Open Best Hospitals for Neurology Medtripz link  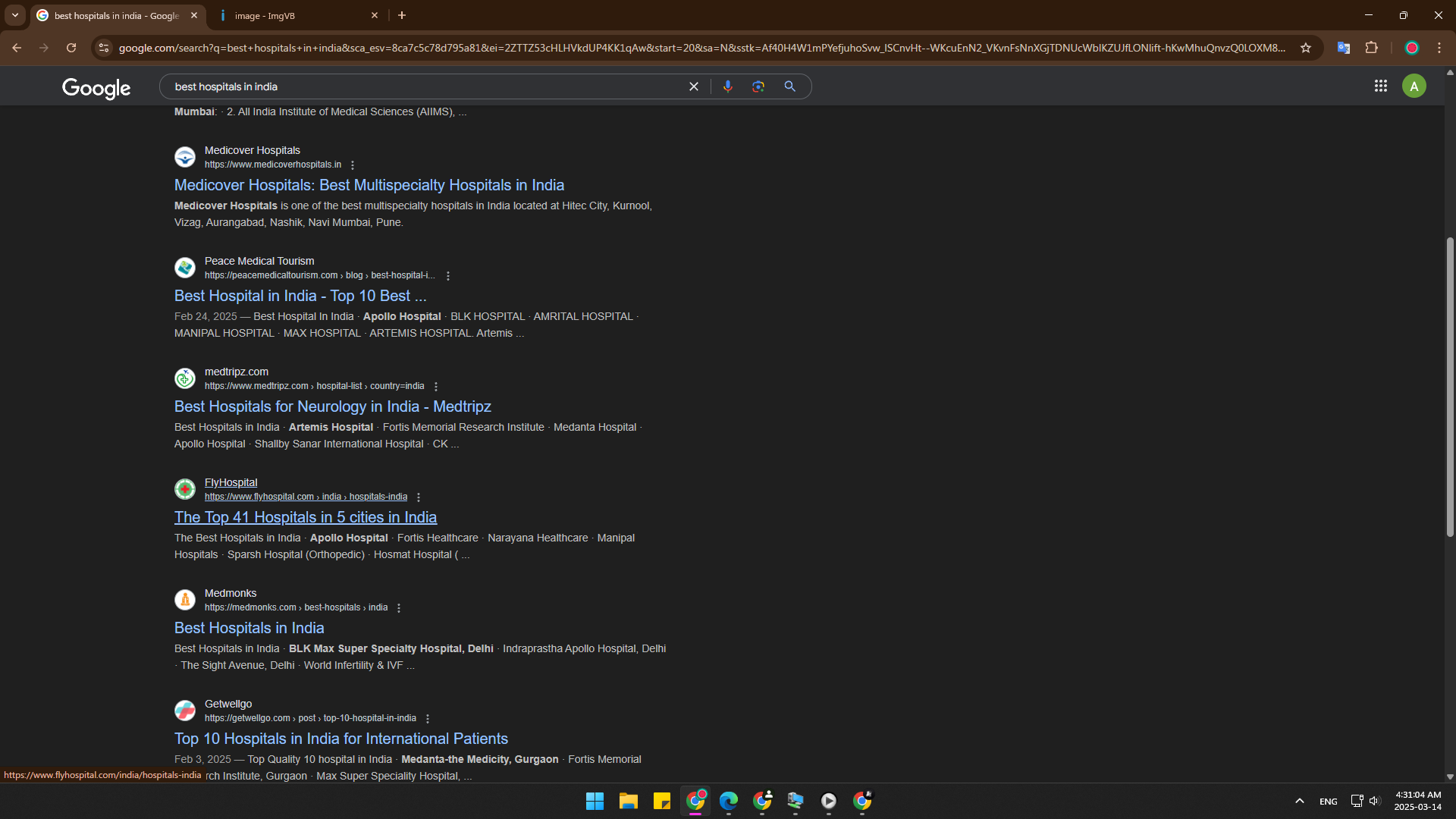pyautogui.click(x=333, y=406)
